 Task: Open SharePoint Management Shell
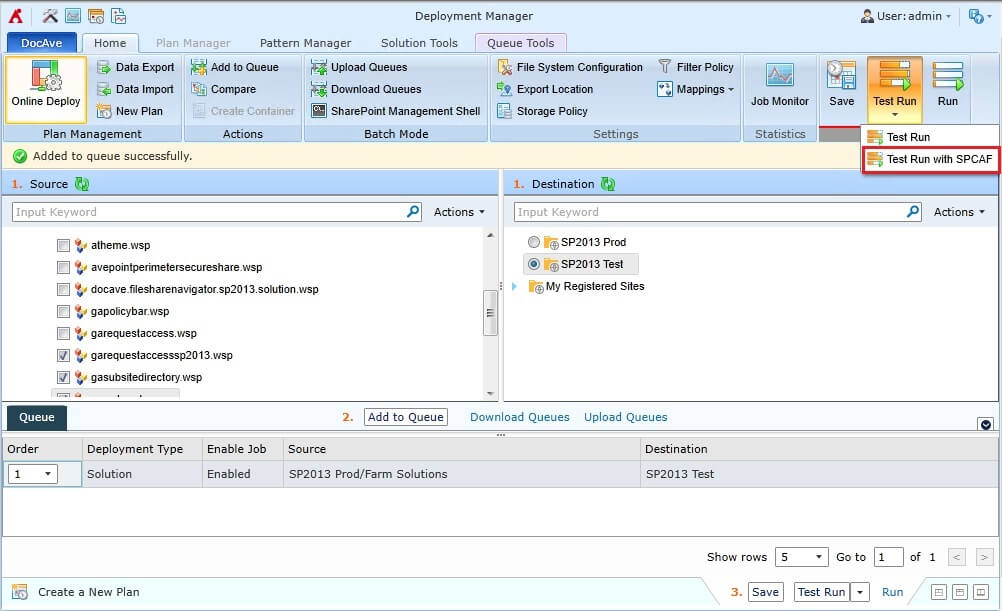point(396,111)
